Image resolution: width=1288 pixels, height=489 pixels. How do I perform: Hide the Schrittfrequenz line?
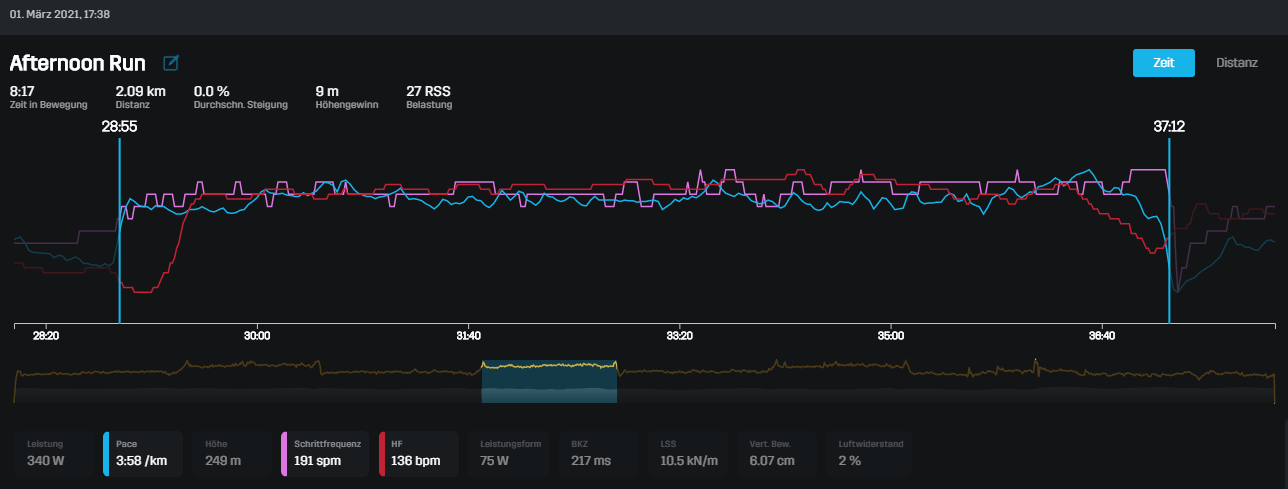coord(327,453)
